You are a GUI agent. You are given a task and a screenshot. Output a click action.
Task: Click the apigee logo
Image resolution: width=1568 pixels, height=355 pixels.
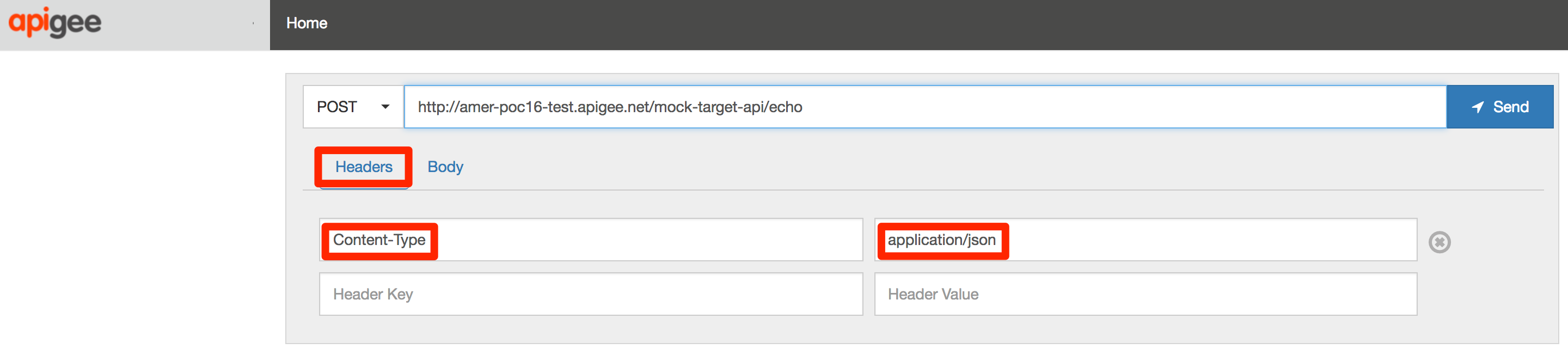(55, 23)
